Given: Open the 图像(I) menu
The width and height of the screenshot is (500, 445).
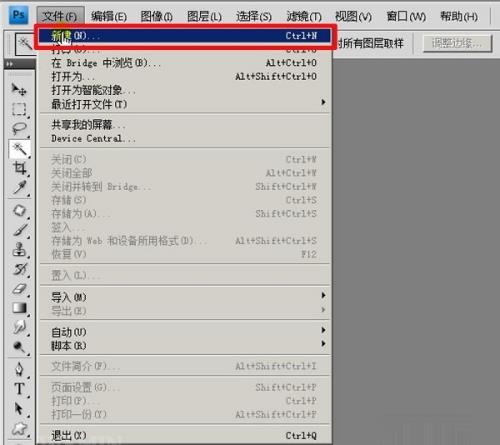Looking at the screenshot, I should click(156, 16).
